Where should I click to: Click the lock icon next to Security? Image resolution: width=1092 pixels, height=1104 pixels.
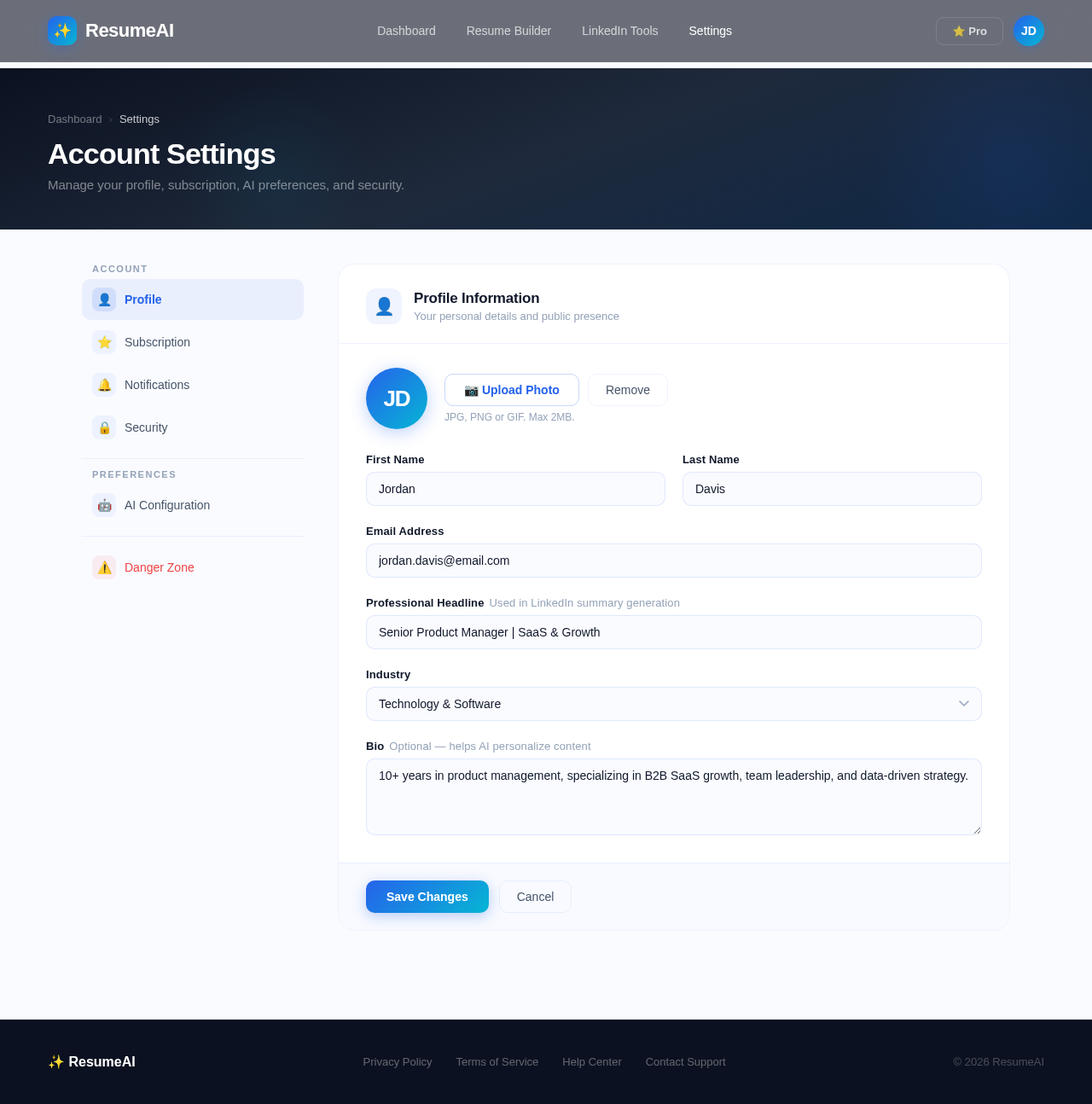point(104,427)
